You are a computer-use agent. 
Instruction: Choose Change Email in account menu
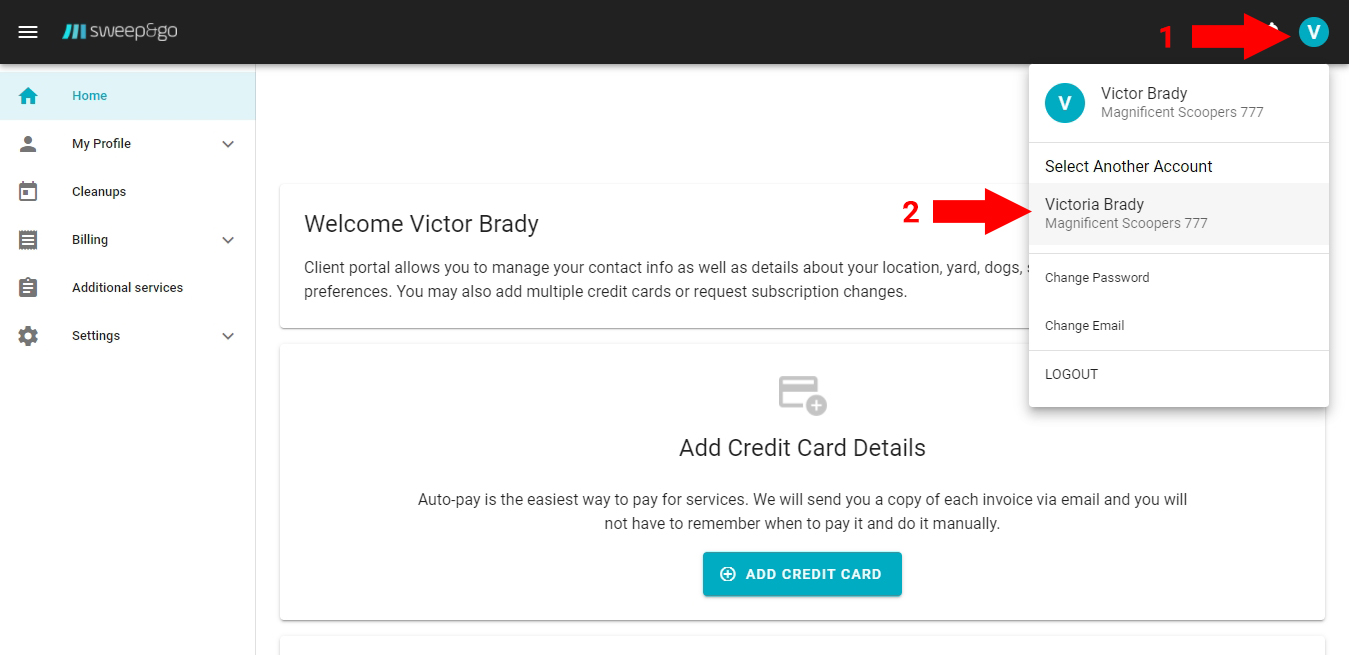[x=1084, y=326]
